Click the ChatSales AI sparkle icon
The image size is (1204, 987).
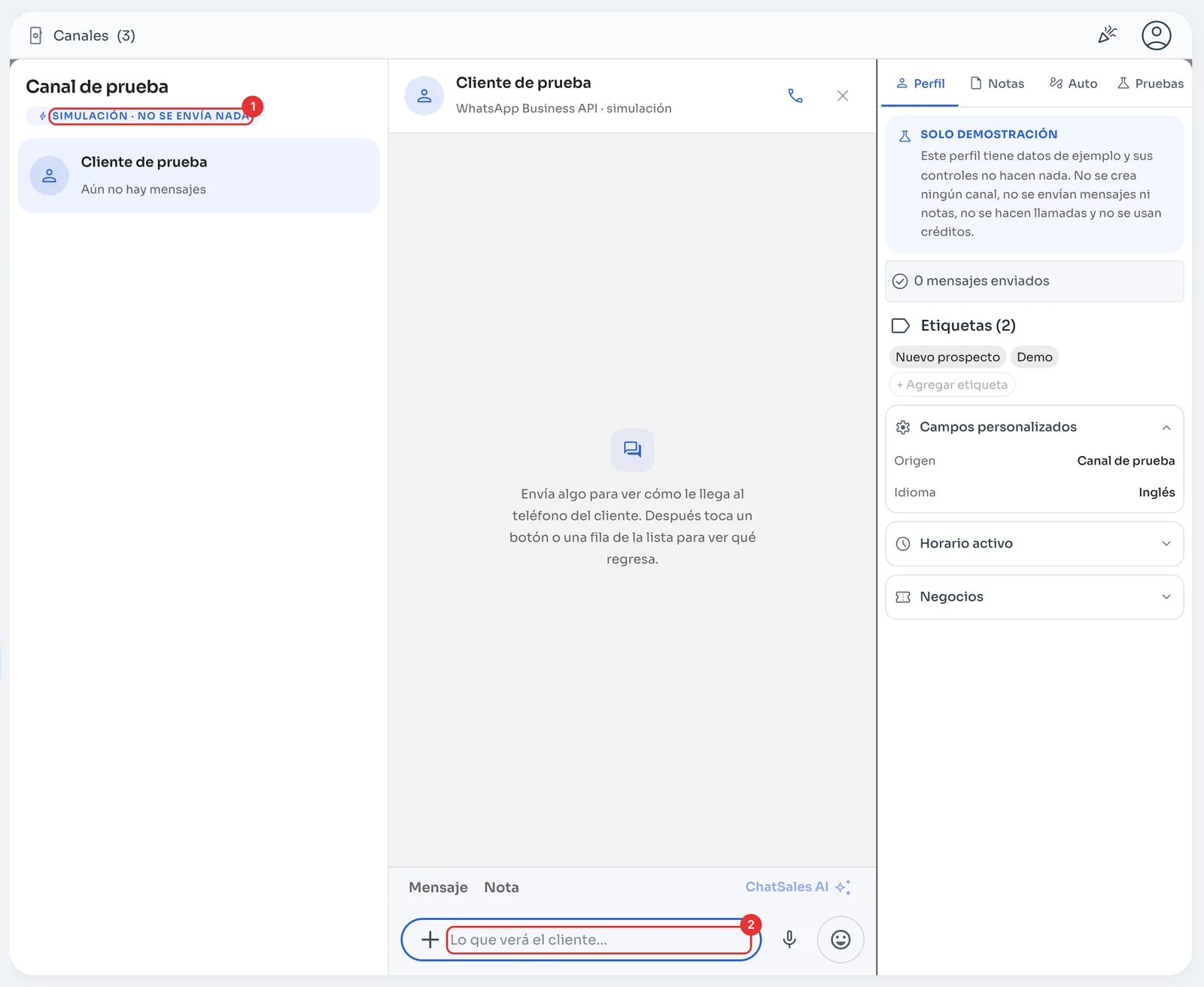[x=844, y=887]
